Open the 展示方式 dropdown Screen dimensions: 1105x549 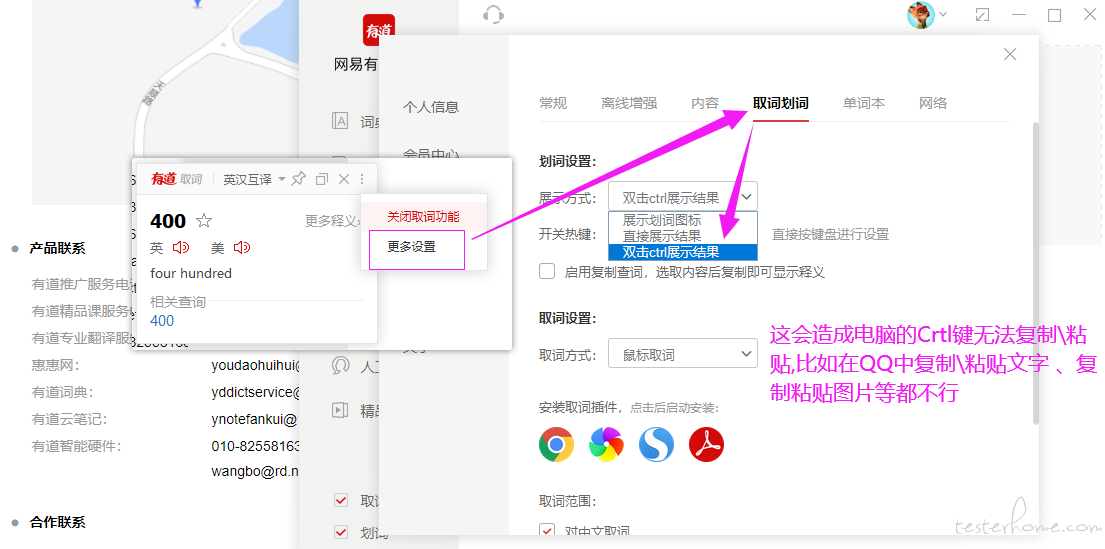pyautogui.click(x=683, y=198)
